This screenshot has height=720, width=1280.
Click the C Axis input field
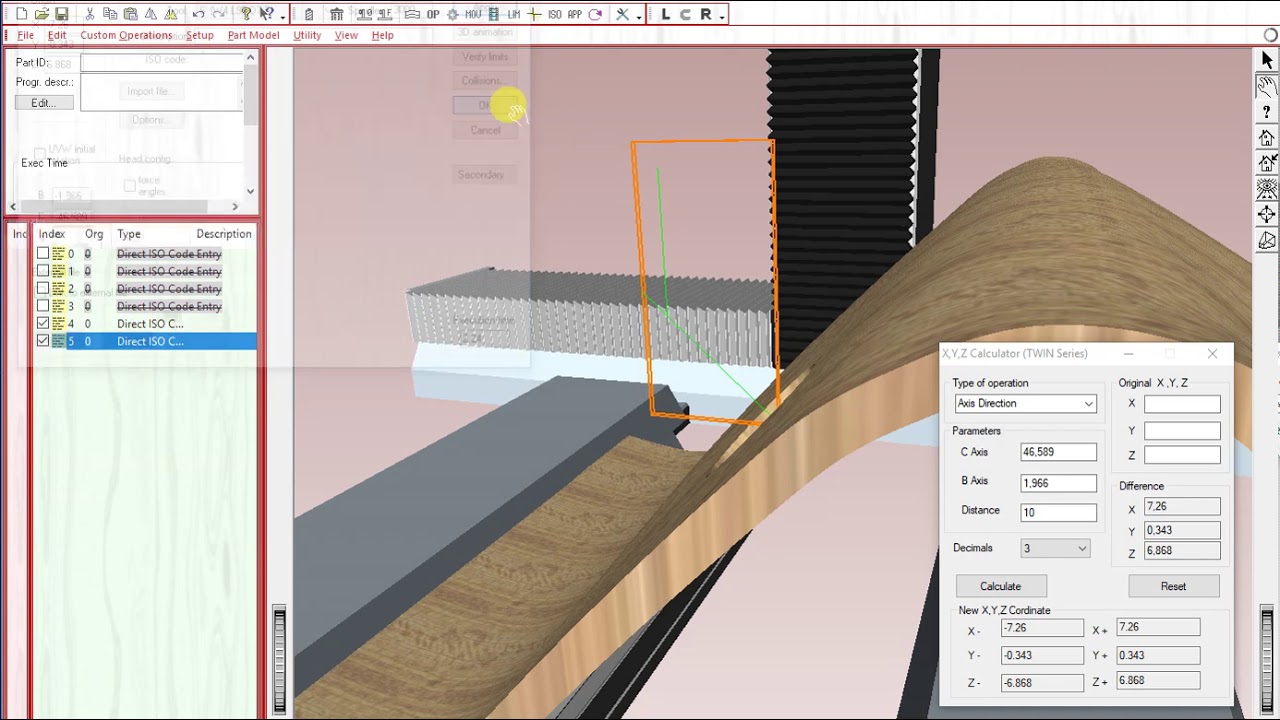click(1058, 452)
